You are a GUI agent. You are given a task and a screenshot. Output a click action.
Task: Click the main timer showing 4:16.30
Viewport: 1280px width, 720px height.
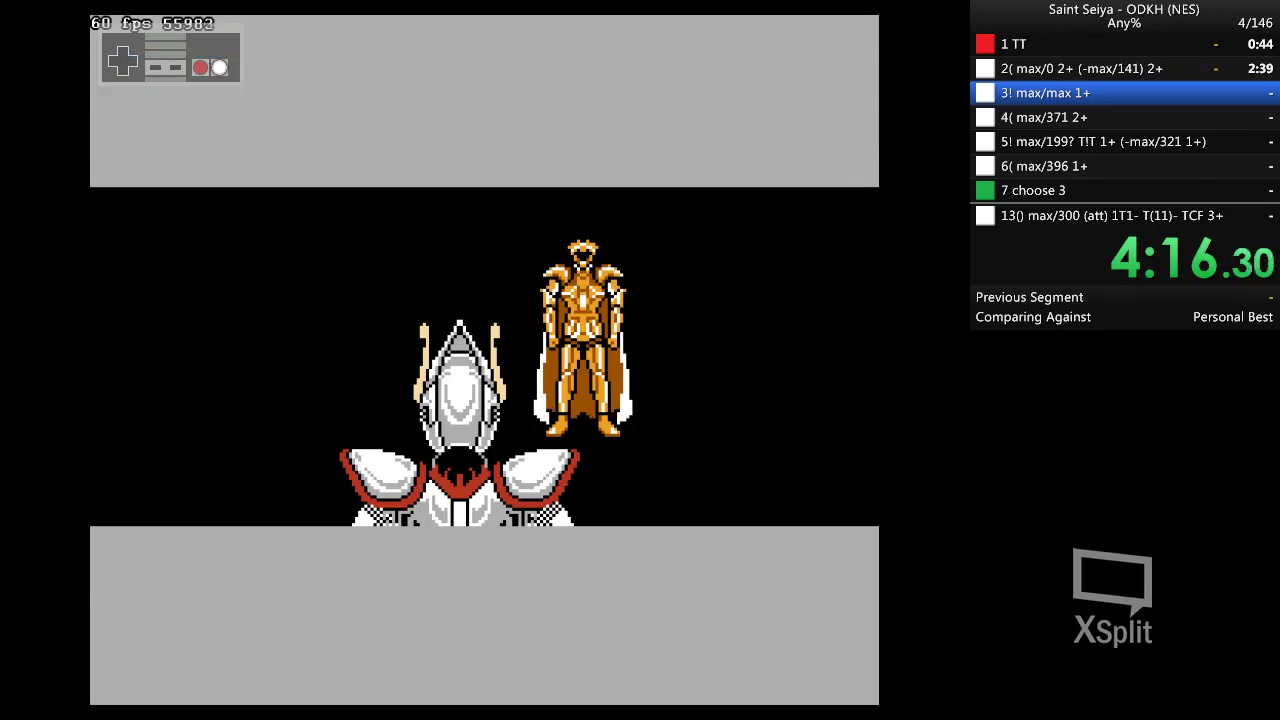(1192, 259)
